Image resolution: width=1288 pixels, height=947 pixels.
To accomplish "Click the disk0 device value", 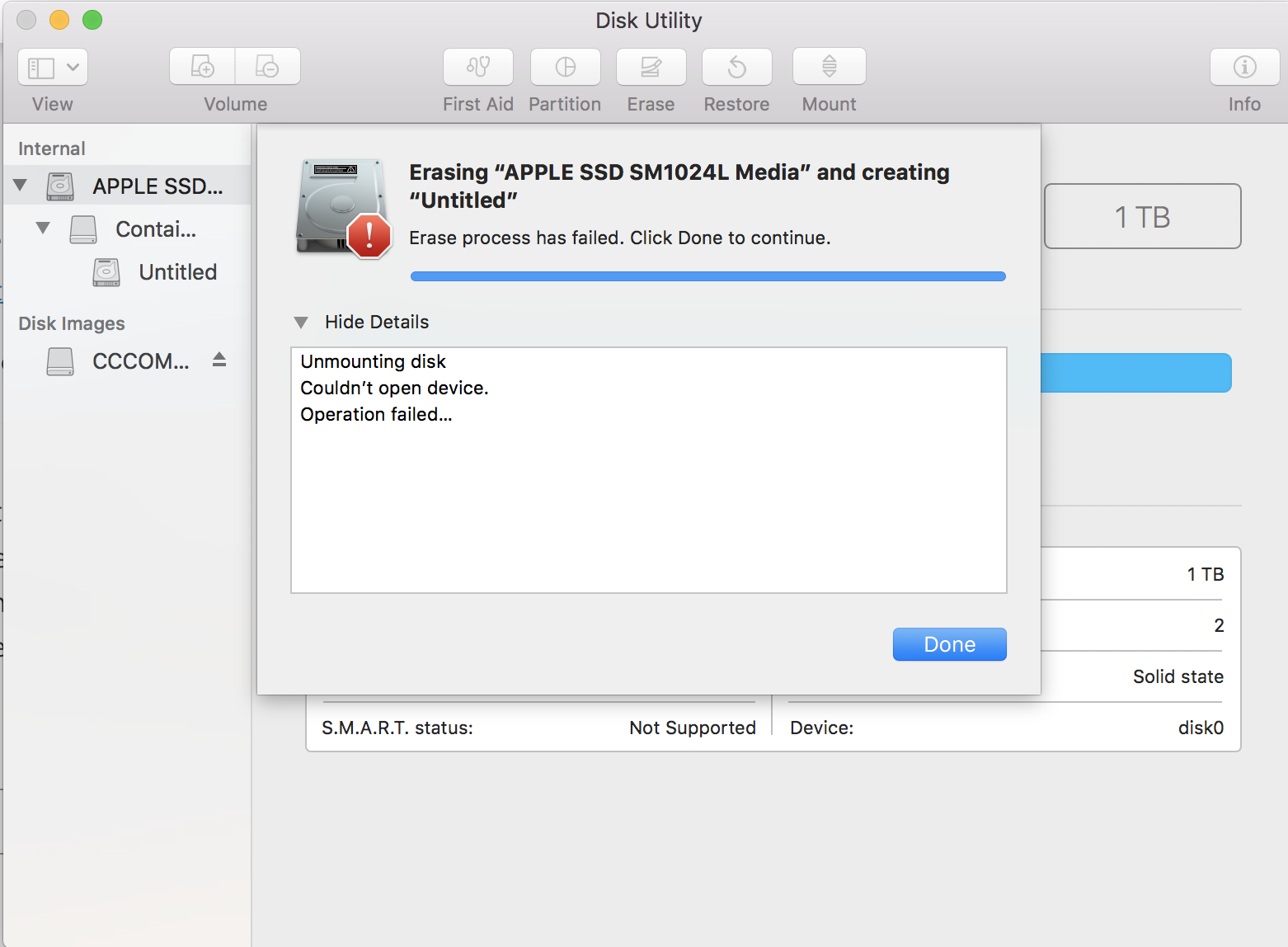I will tap(1201, 728).
